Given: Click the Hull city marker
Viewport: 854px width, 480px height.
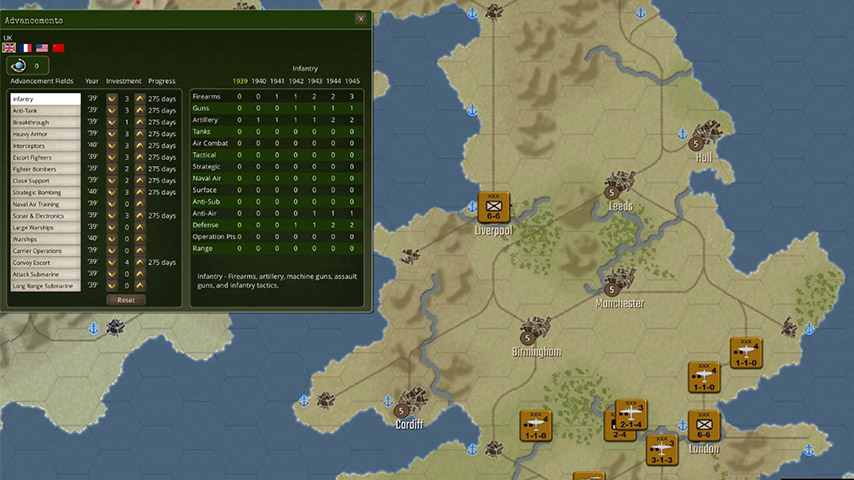Looking at the screenshot, I should (x=696, y=144).
